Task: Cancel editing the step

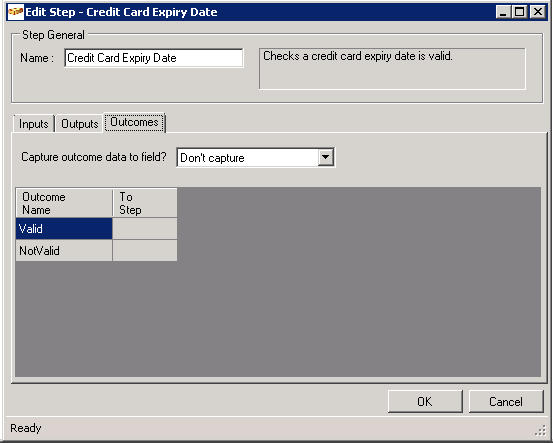Action: tap(506, 401)
